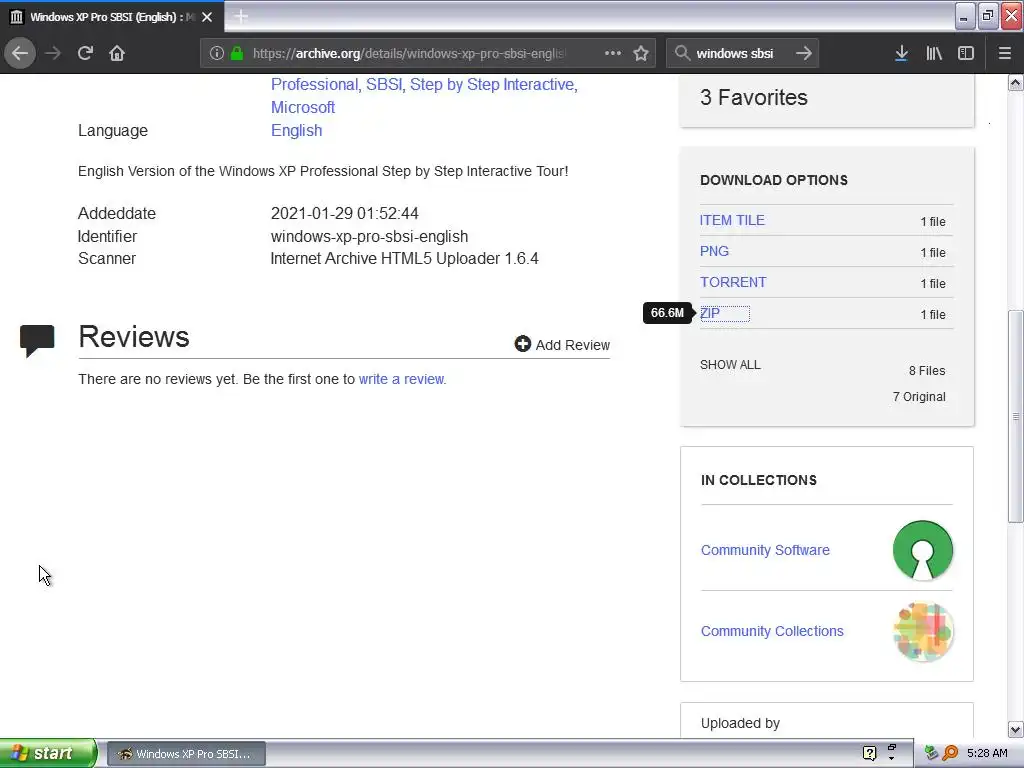Viewport: 1024px width, 768px height.
Task: Click SHOW ALL download files
Action: tap(730, 364)
